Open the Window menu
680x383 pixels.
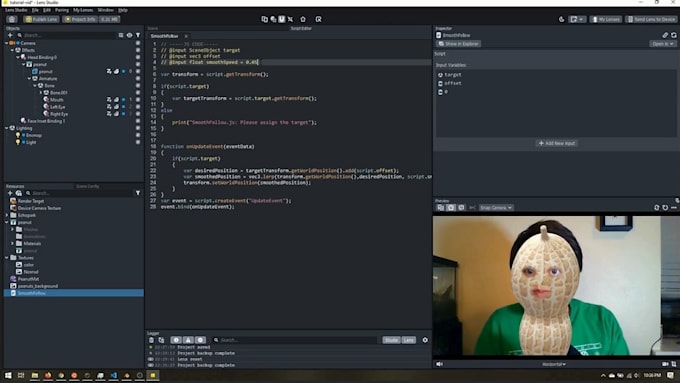tap(105, 10)
